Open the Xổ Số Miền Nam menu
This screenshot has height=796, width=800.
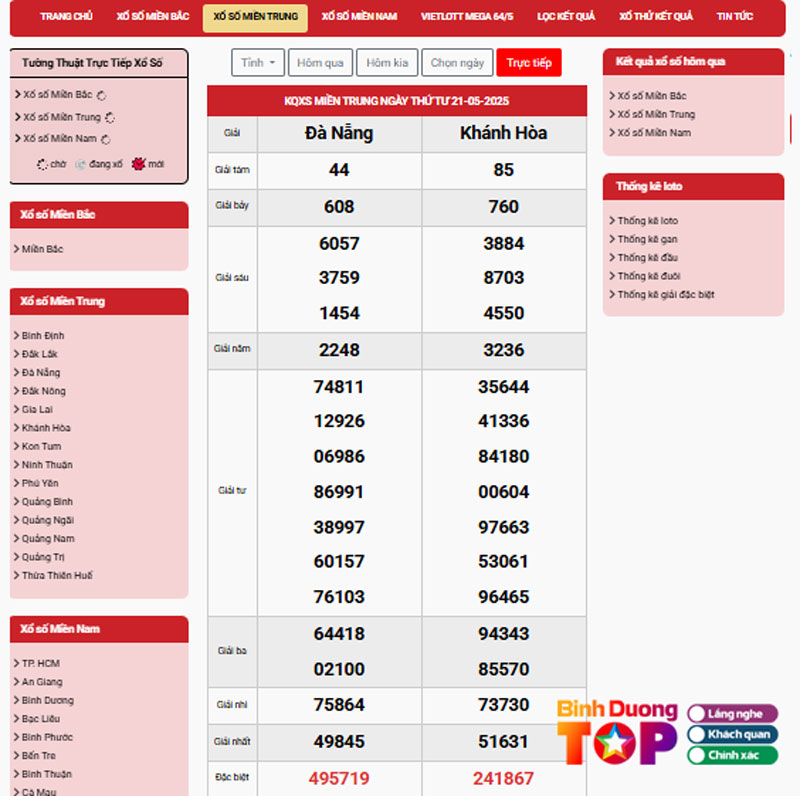click(359, 17)
